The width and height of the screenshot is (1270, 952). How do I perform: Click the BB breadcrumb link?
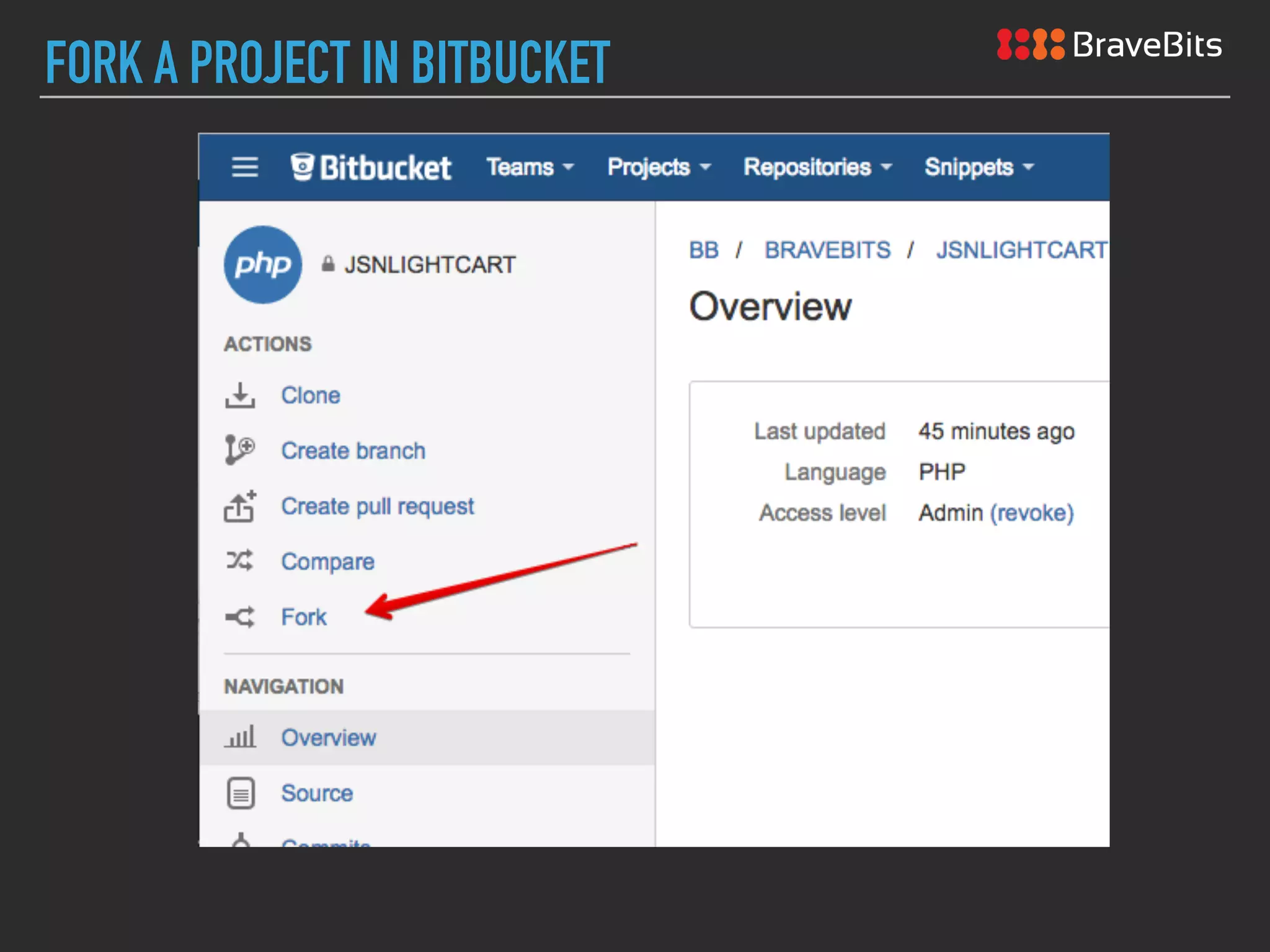pos(703,250)
